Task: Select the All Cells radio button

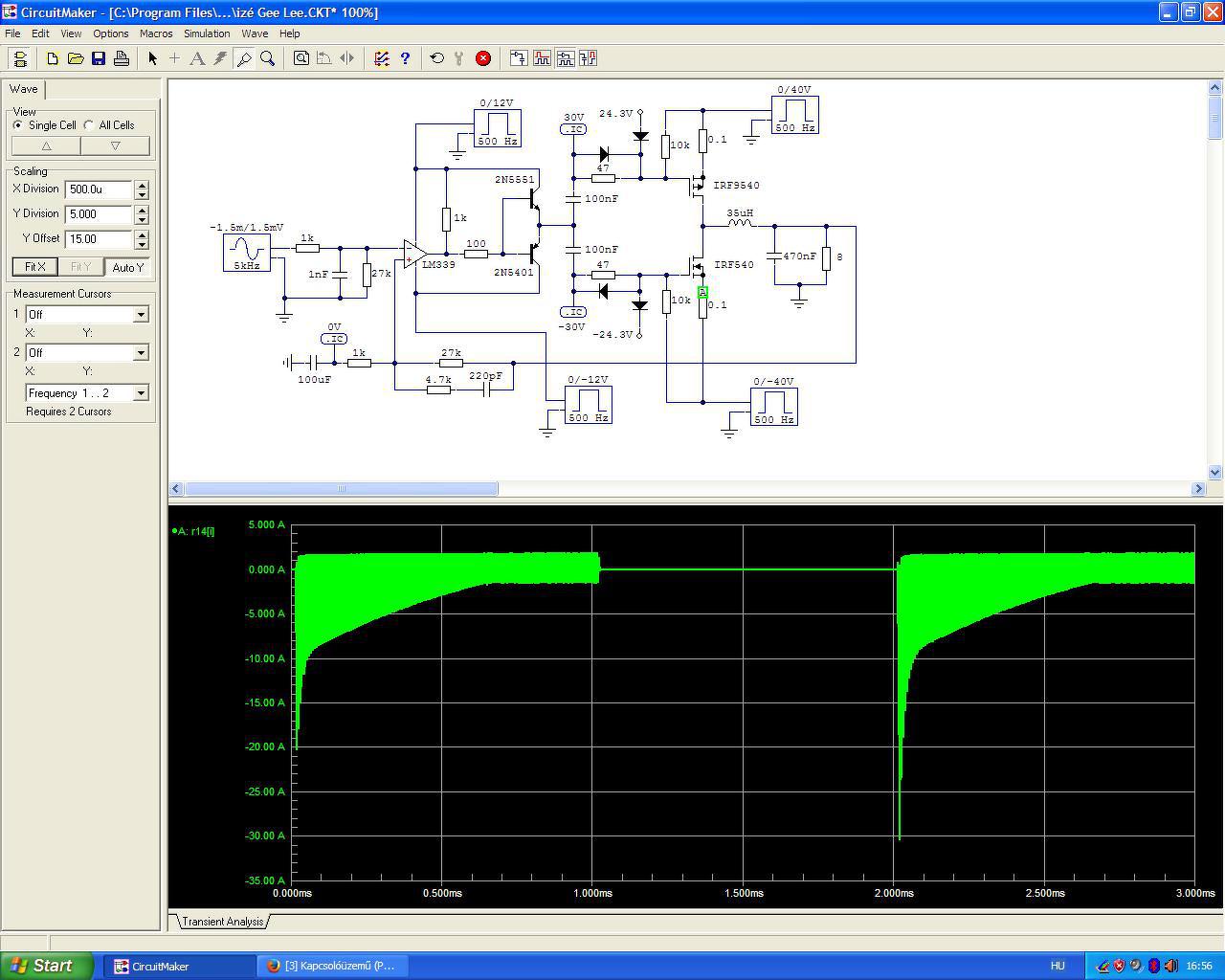Action: pos(89,125)
